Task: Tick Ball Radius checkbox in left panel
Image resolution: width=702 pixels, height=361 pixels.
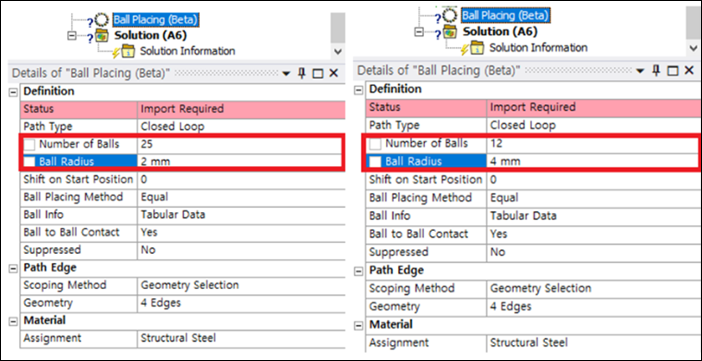Action: coord(30,161)
